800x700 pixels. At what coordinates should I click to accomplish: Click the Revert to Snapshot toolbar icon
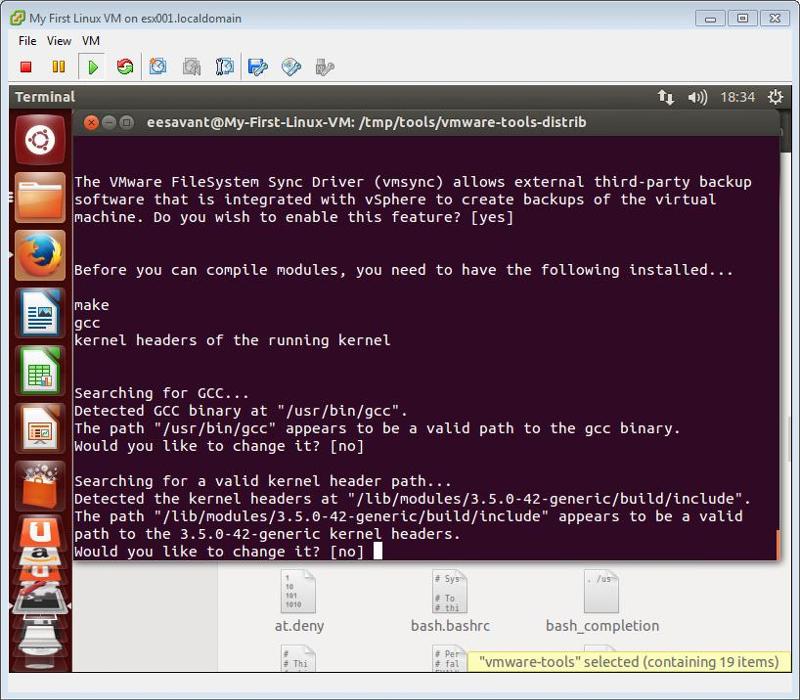point(191,67)
